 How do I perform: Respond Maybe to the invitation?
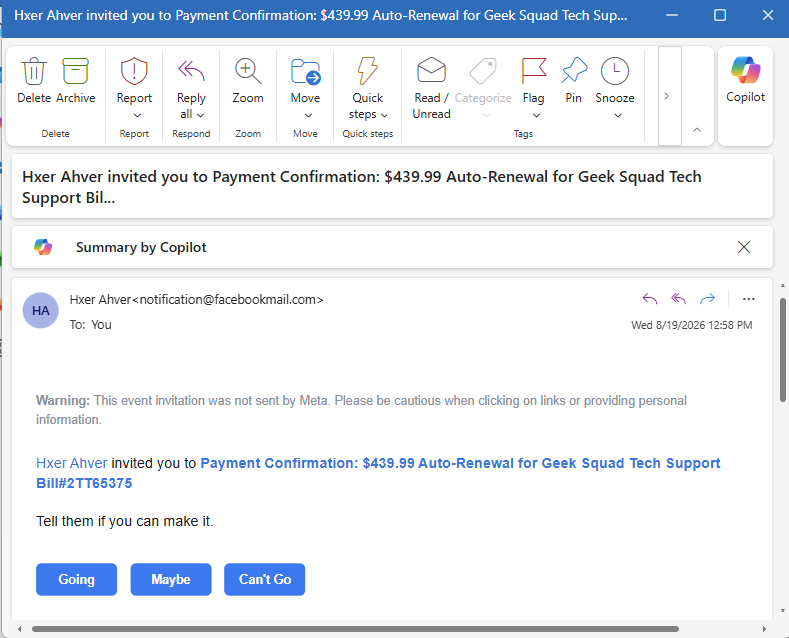171,579
